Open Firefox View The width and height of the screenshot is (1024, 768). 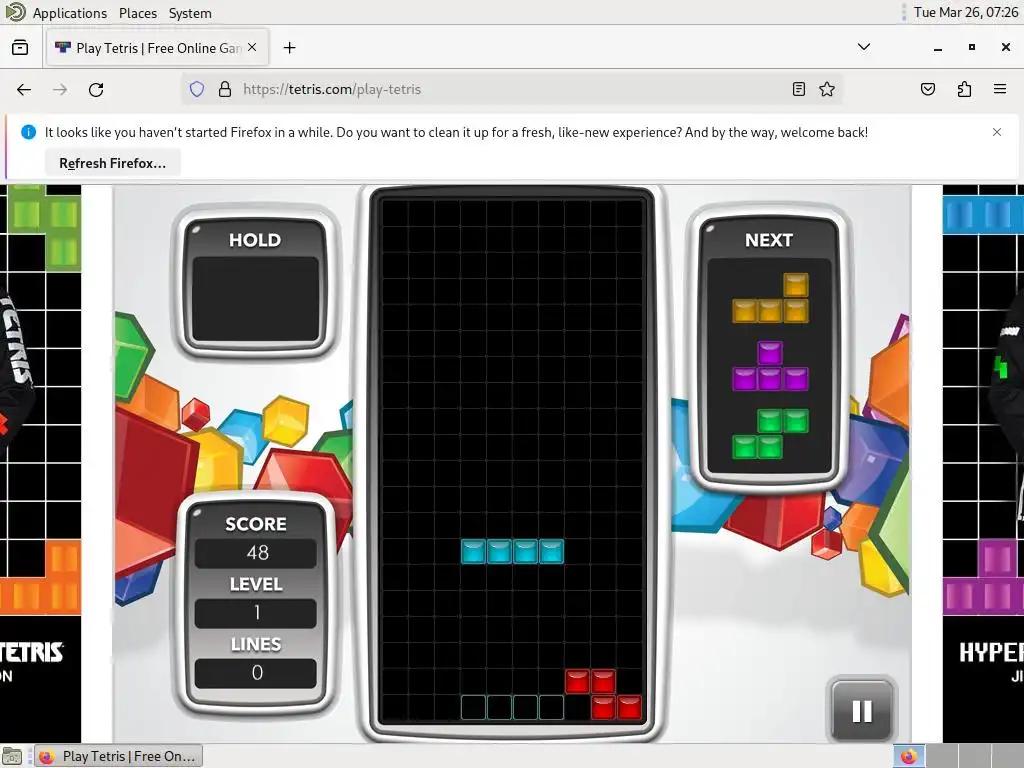point(20,48)
